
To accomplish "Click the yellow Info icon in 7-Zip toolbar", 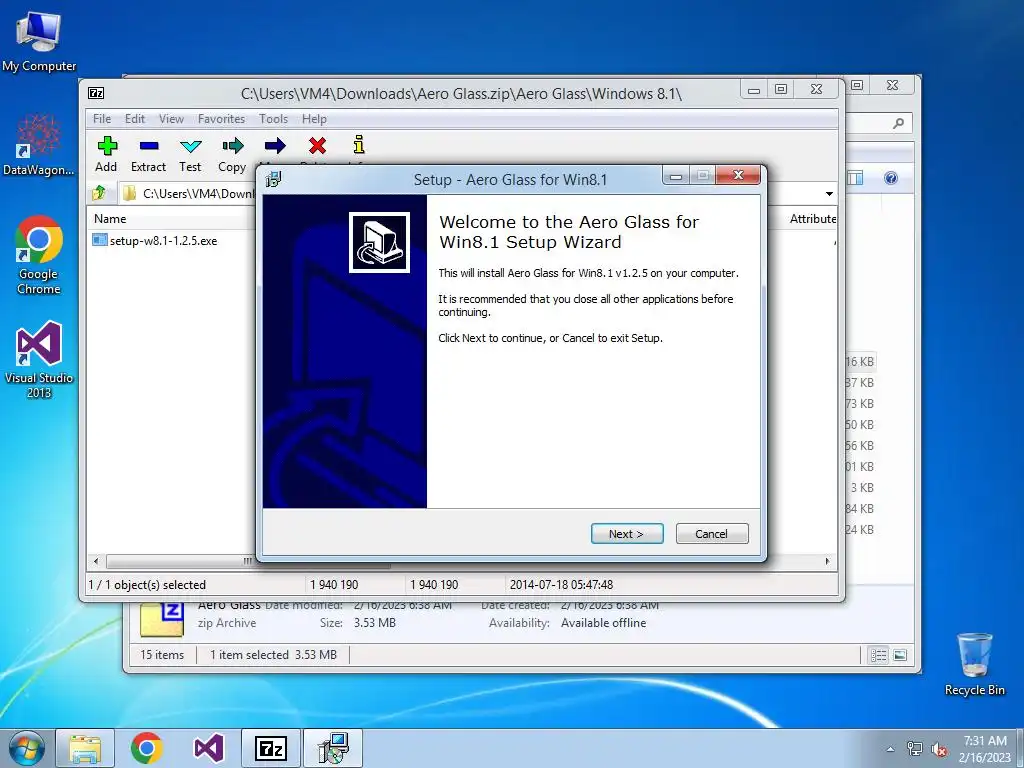I will point(359,145).
